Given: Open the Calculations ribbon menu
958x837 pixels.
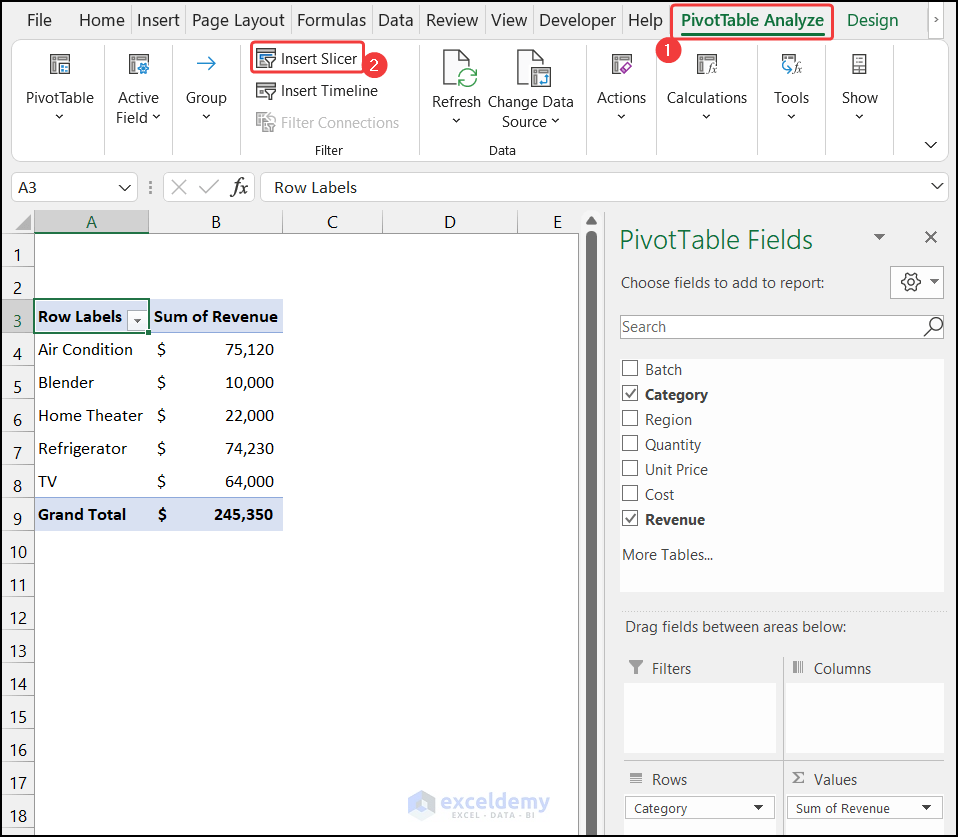Looking at the screenshot, I should pos(706,87).
